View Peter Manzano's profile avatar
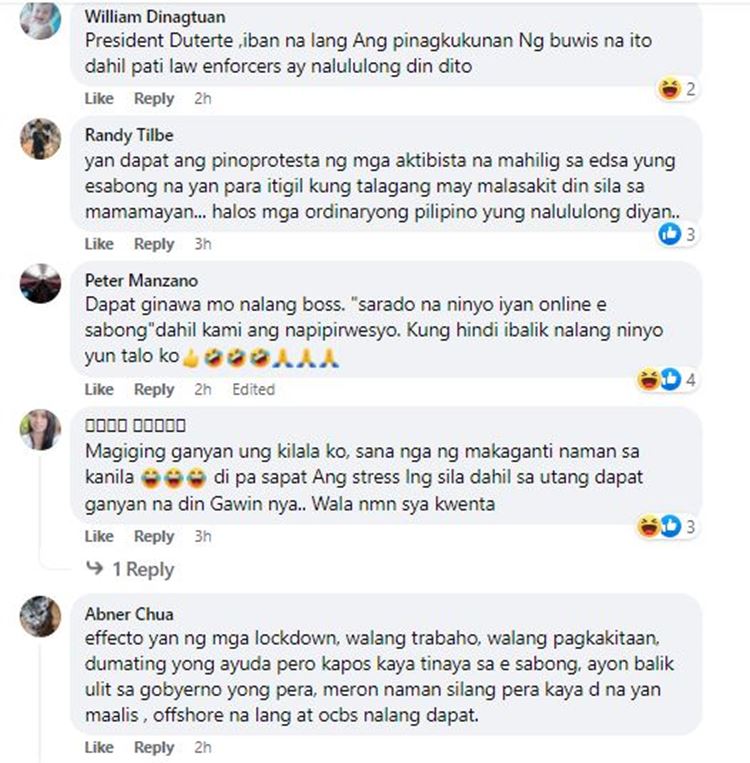The image size is (750, 763). click(x=40, y=284)
